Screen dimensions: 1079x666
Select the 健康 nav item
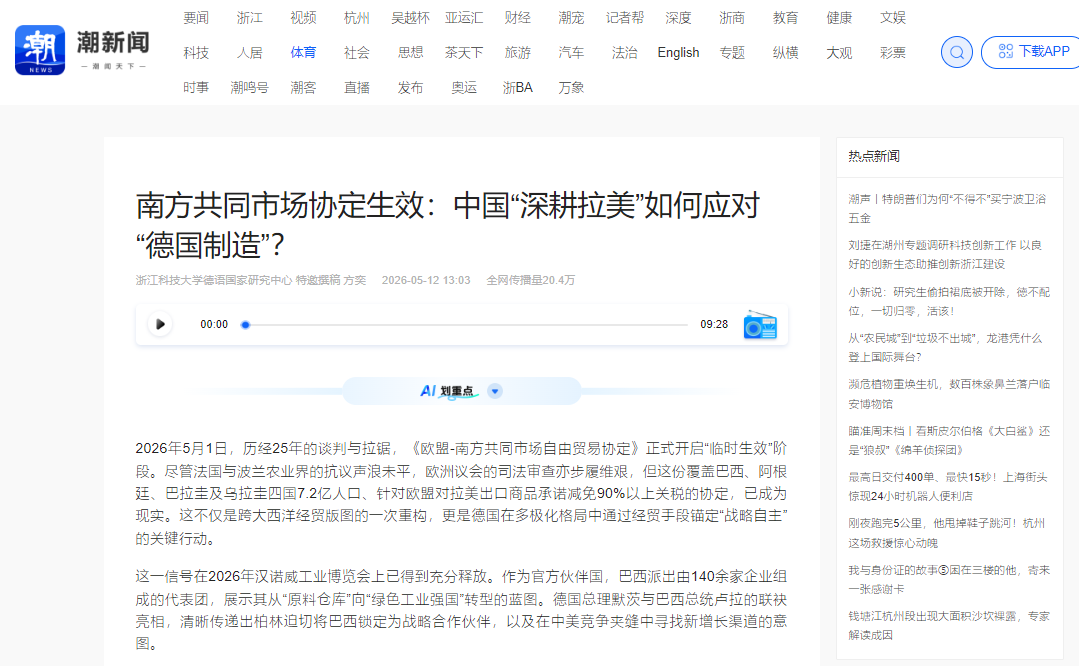click(x=839, y=18)
